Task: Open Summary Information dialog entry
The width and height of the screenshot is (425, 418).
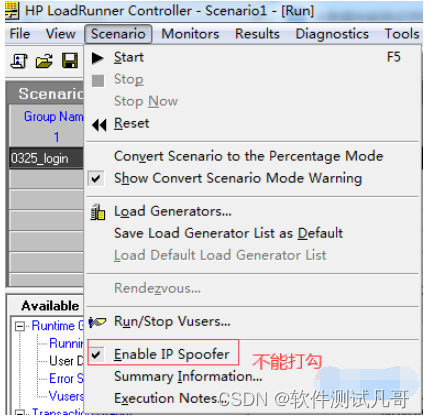Action: coord(188,377)
